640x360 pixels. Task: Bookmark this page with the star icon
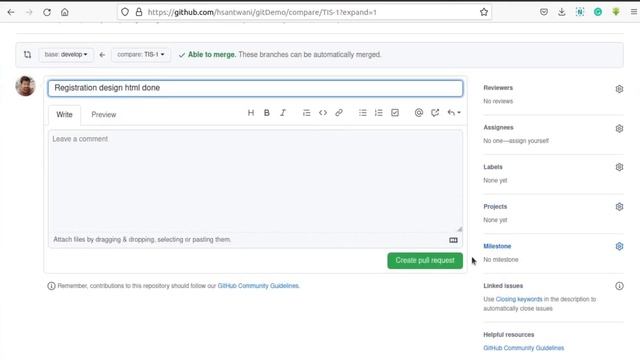pyautogui.click(x=484, y=12)
